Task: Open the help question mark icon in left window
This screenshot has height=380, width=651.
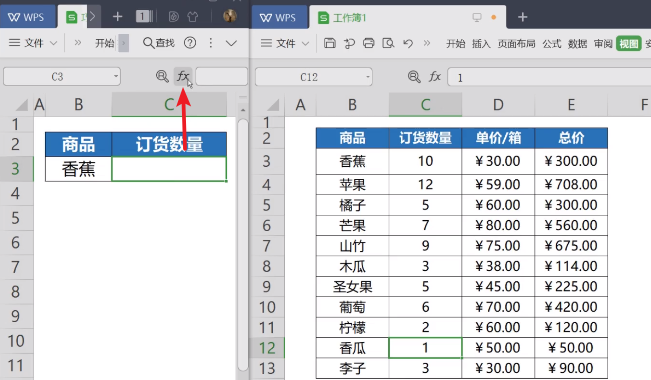Action: point(190,43)
